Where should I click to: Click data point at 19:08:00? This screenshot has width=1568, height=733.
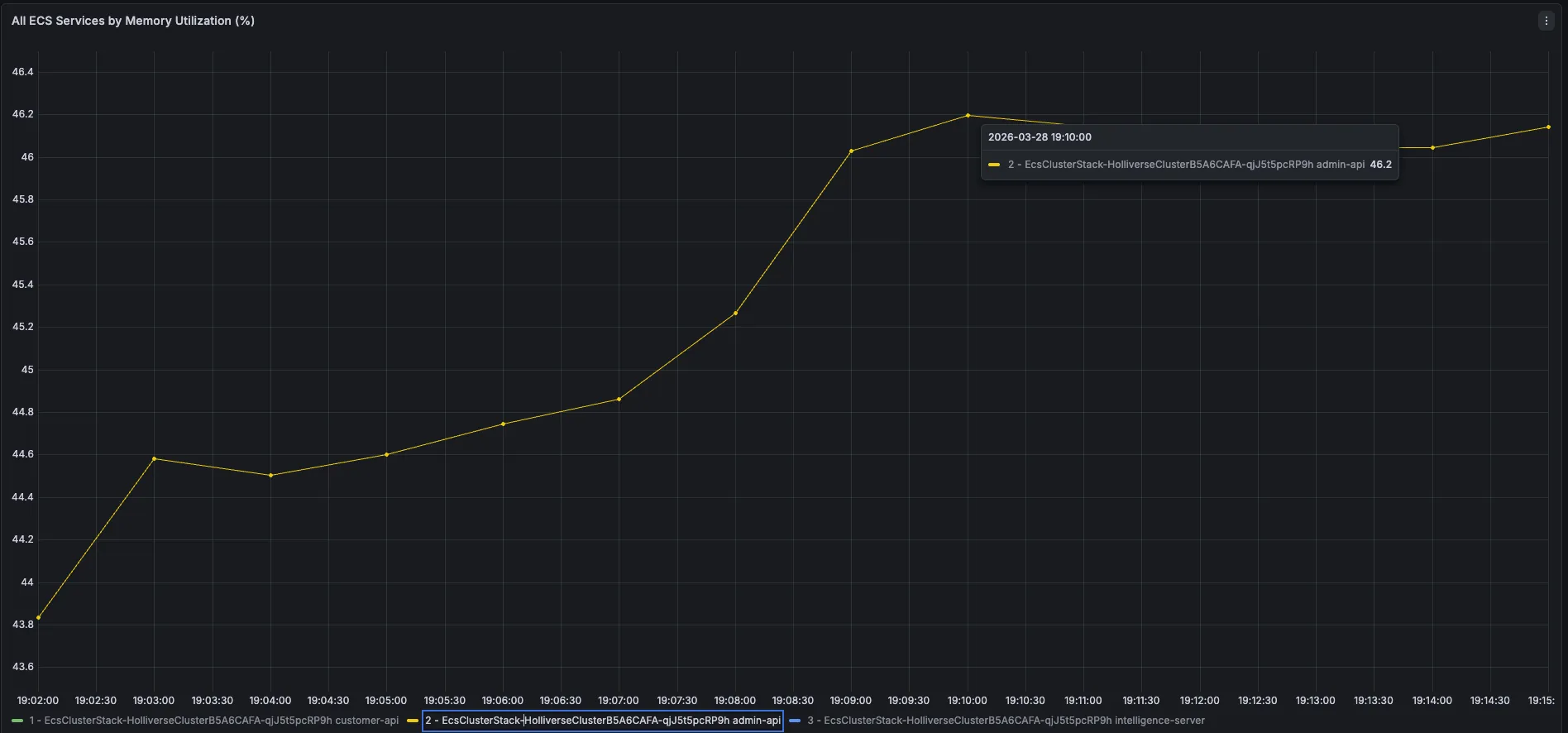point(735,313)
